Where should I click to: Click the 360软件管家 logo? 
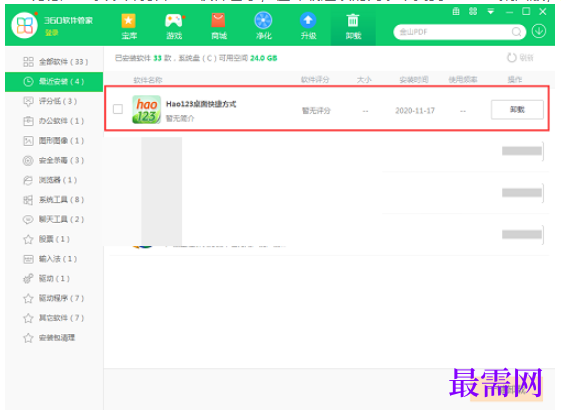(24, 25)
